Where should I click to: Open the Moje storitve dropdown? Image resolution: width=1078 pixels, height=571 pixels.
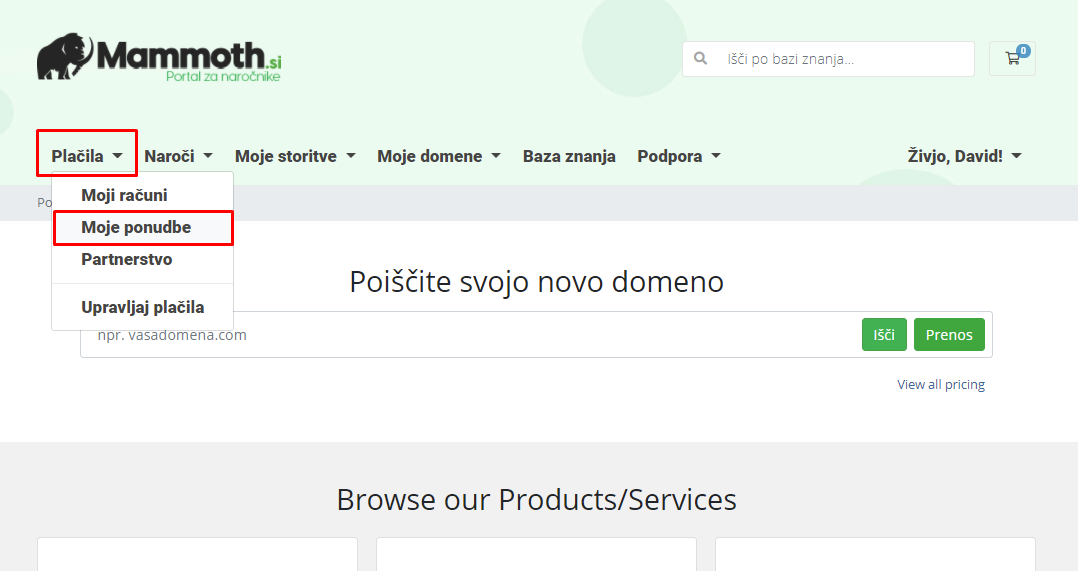(295, 156)
